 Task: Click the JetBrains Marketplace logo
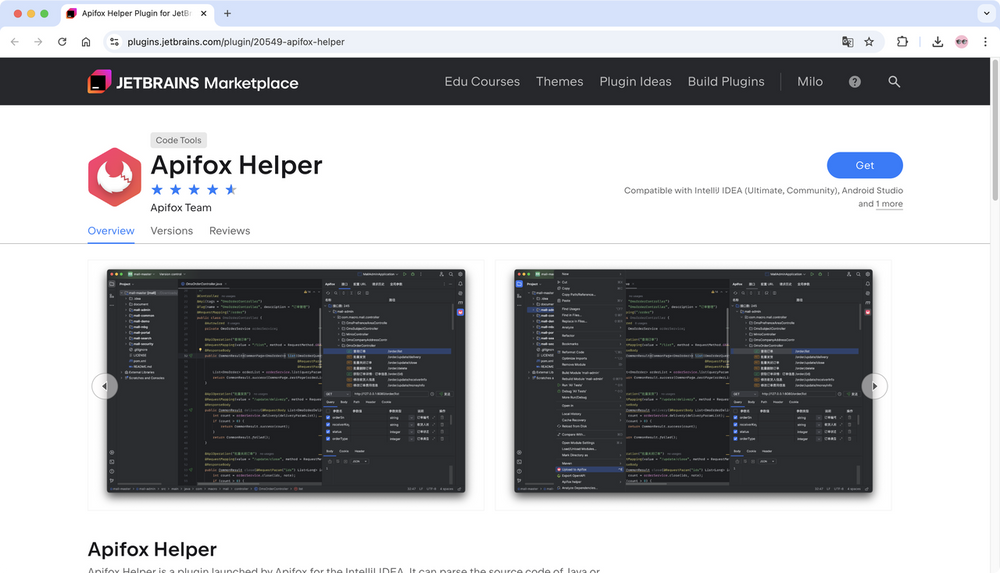[x=193, y=82]
